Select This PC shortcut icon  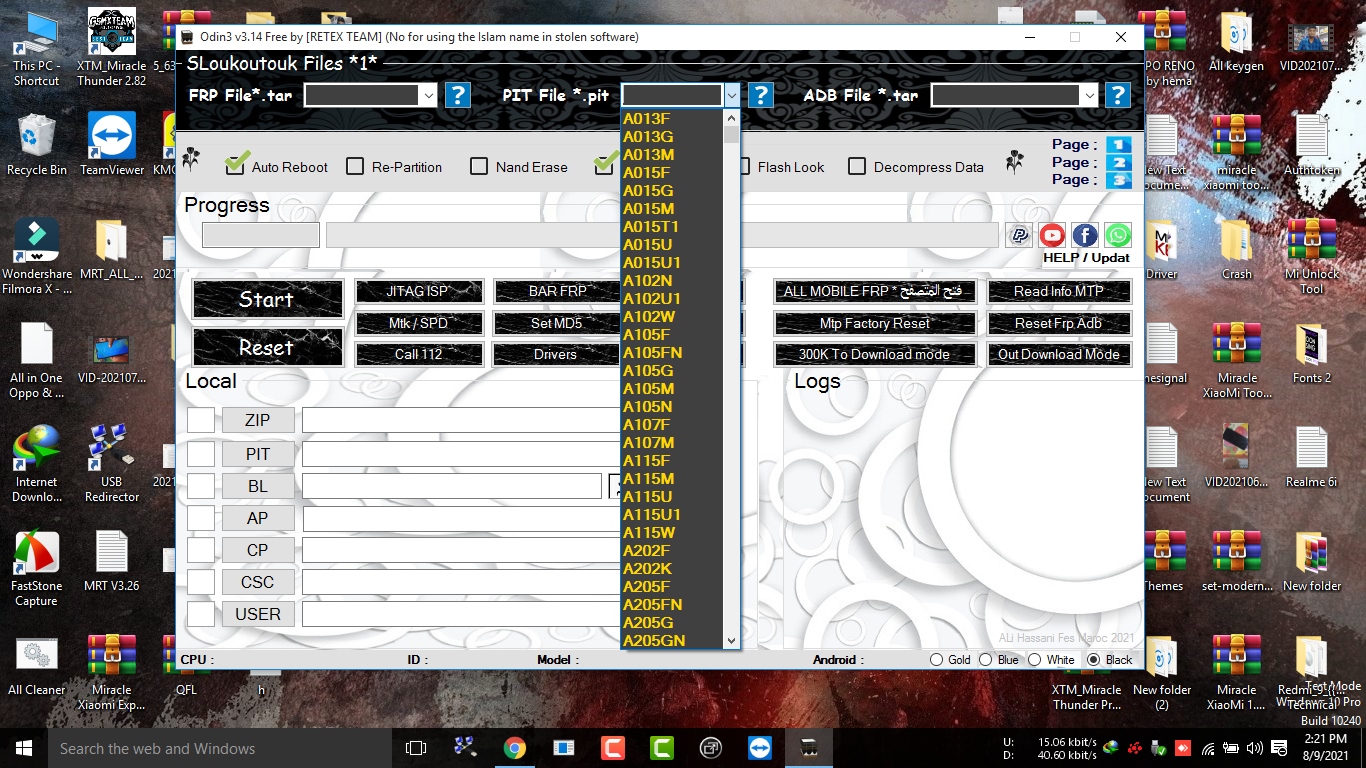[x=37, y=49]
